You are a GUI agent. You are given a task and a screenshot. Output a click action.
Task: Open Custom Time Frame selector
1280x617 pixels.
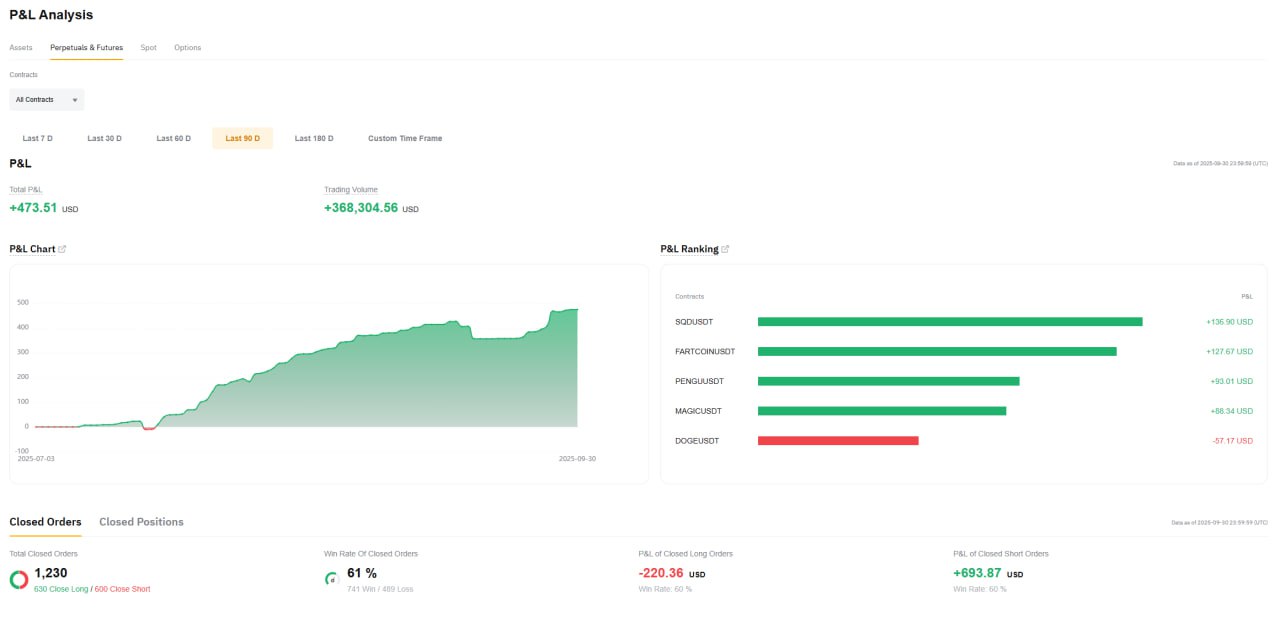(405, 138)
